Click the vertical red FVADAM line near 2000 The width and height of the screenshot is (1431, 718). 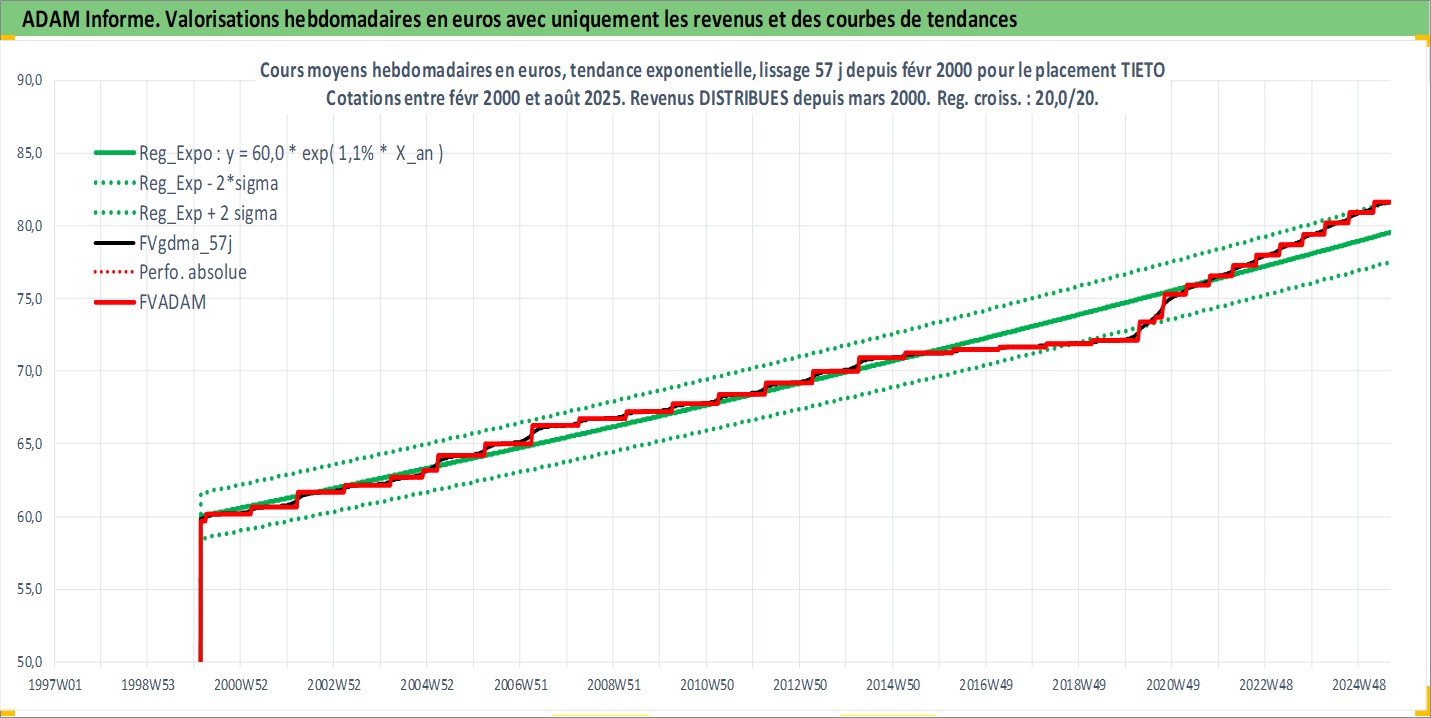pyautogui.click(x=201, y=590)
